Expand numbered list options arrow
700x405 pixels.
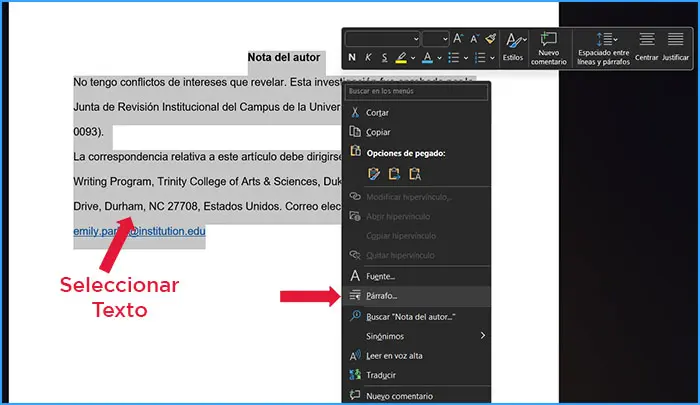pos(492,58)
